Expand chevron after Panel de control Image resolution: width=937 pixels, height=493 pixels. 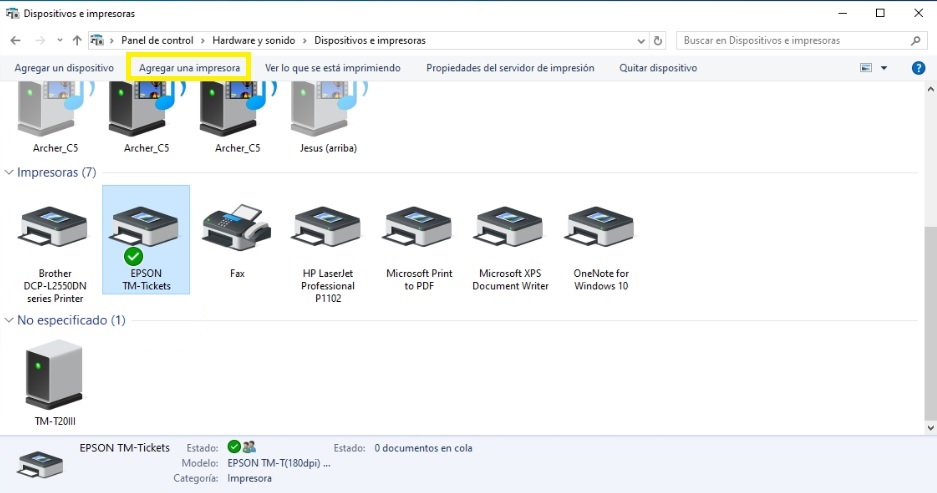[203, 41]
